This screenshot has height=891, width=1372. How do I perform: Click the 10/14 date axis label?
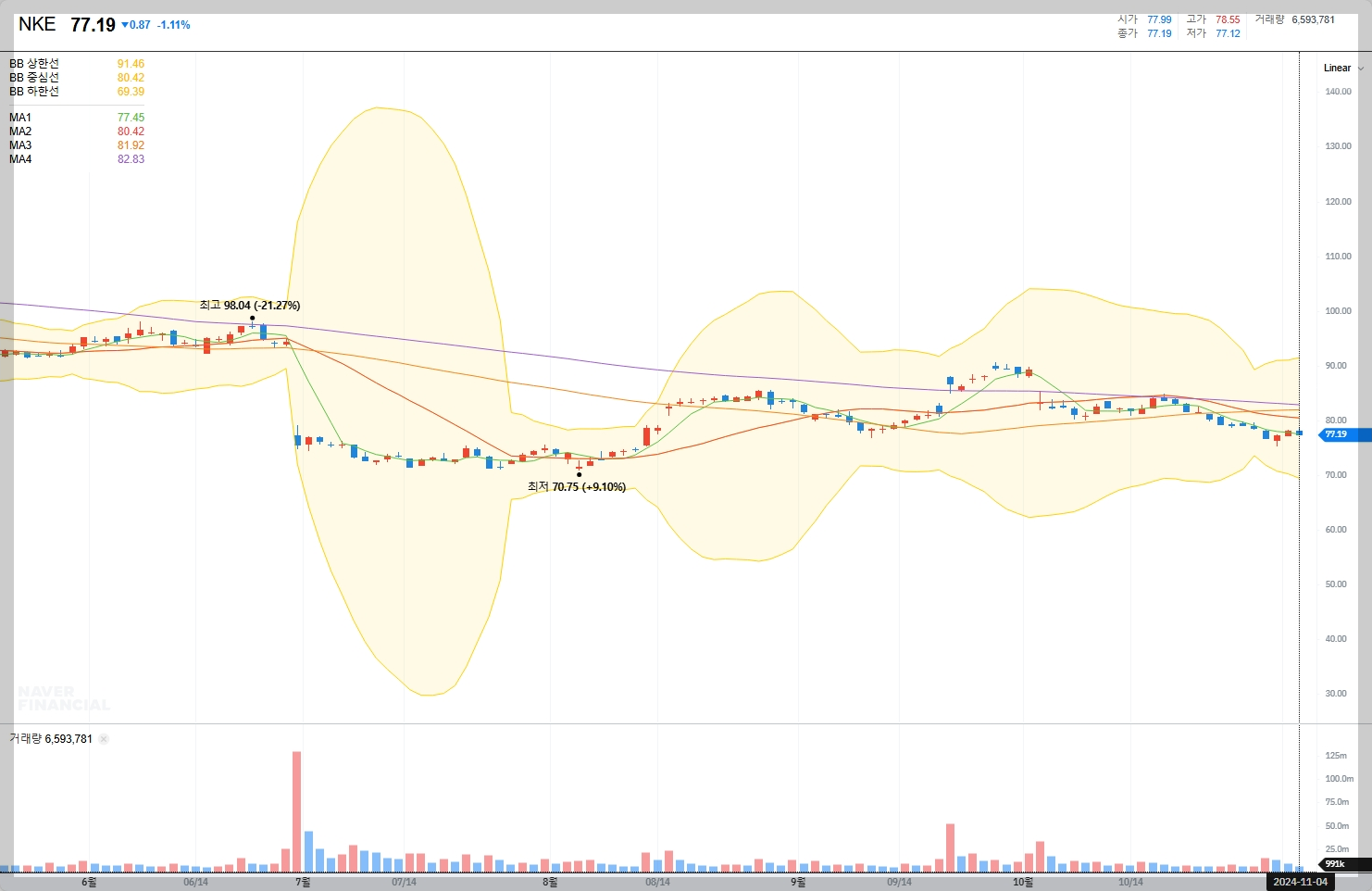click(1130, 882)
